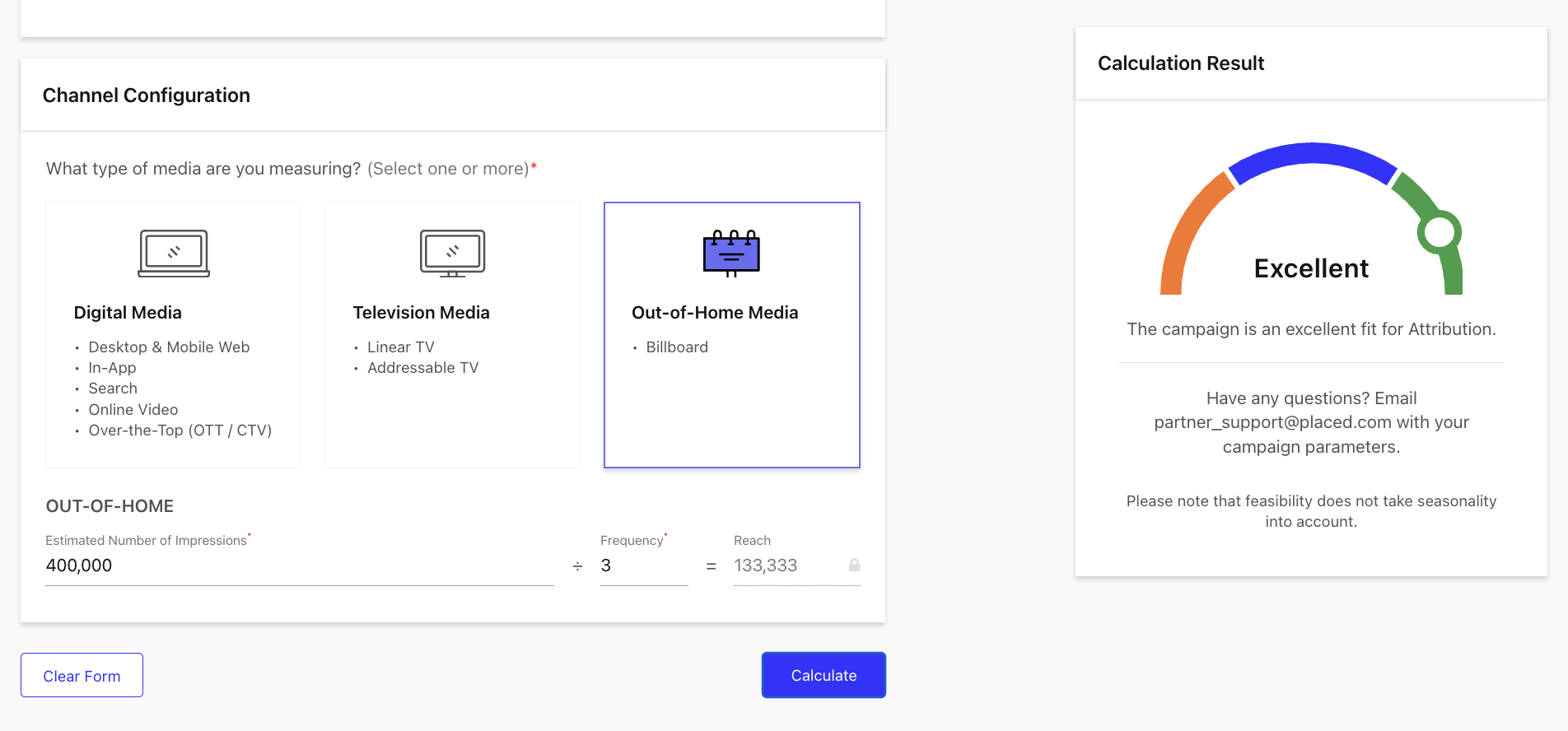Click "Over-the-Top (OTT / CTV)" item

180,431
